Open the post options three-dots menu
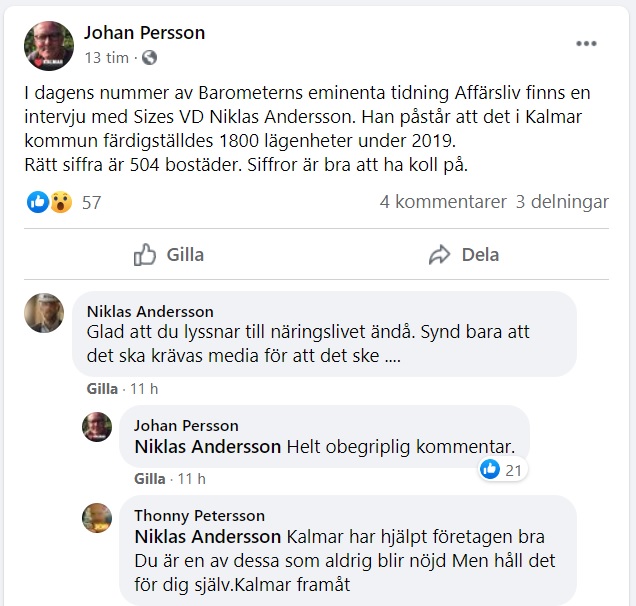636x606 pixels. coord(586,44)
